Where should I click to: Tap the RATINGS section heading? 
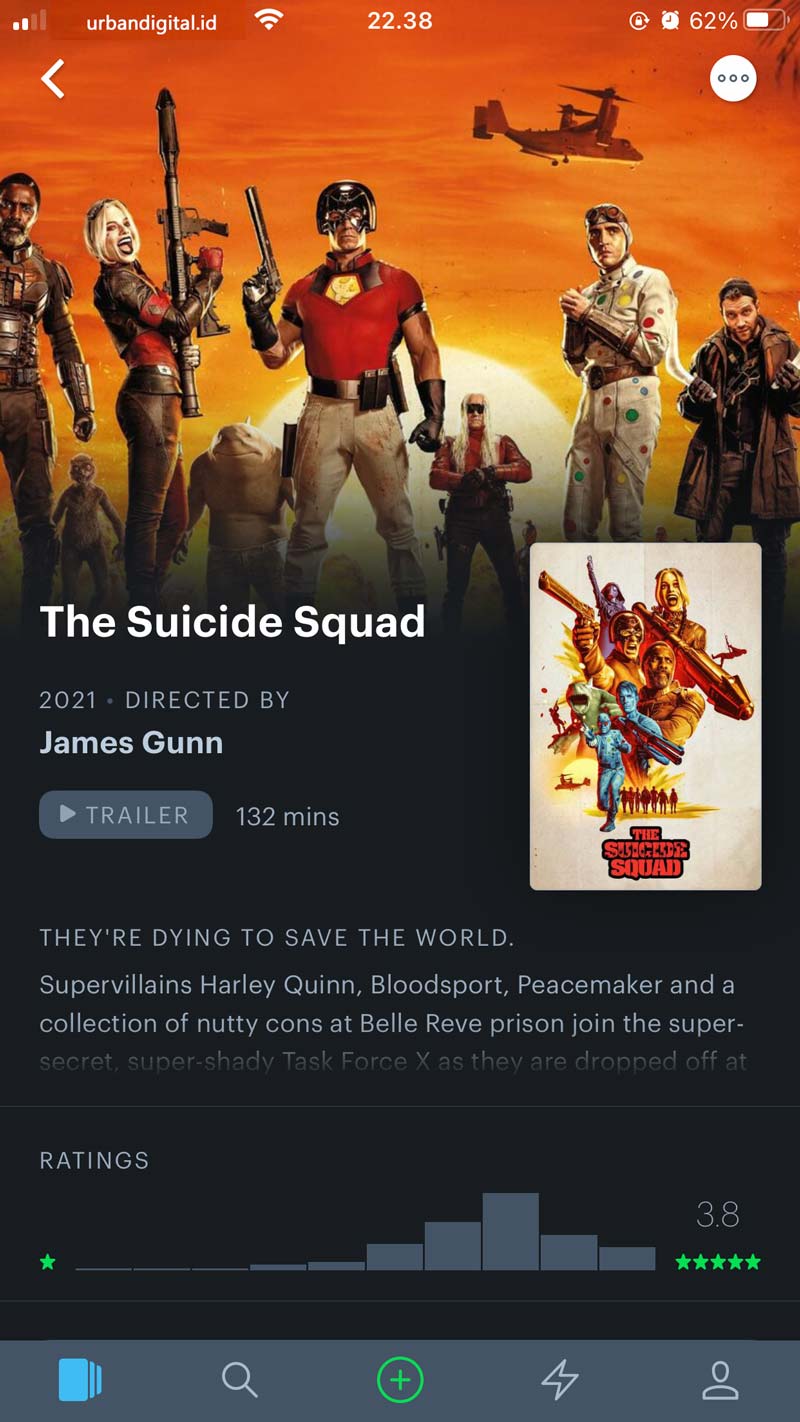click(94, 1161)
